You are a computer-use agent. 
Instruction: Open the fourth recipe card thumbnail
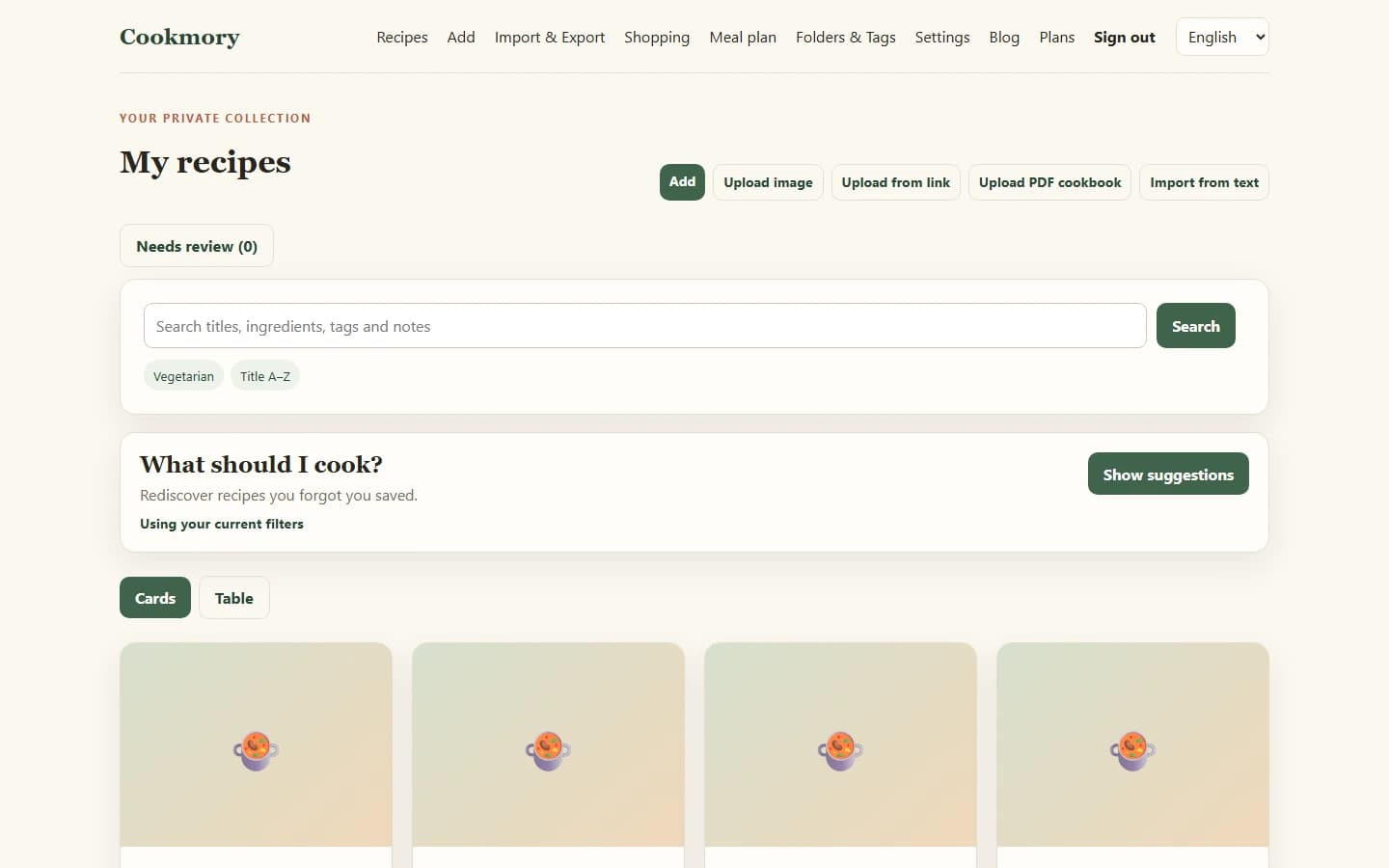pyautogui.click(x=1132, y=745)
